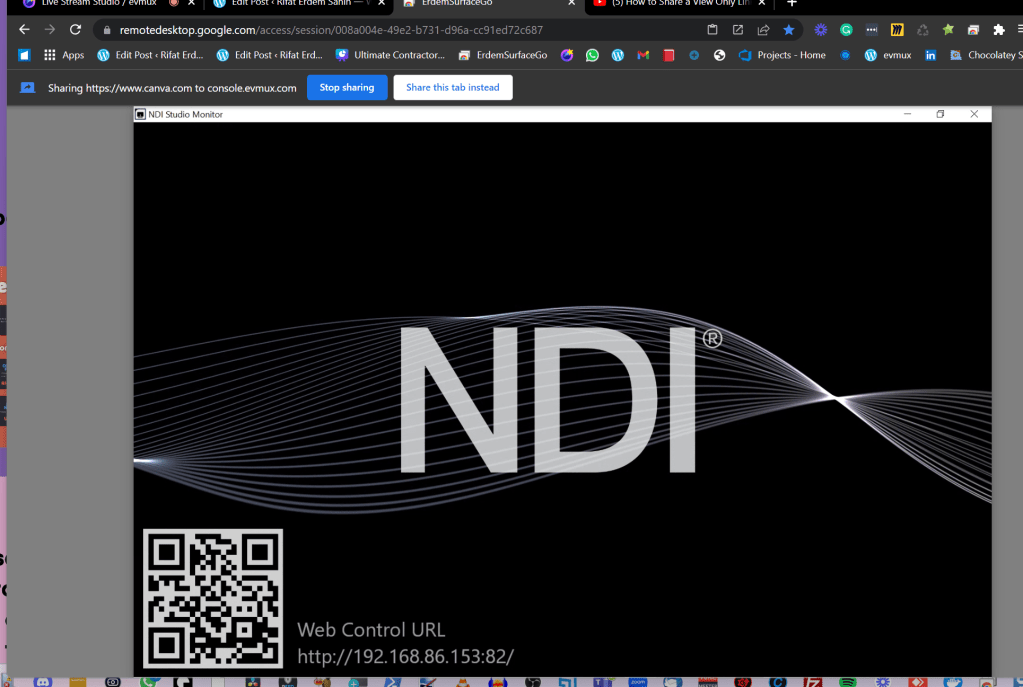This screenshot has width=1023, height=687.
Task: Click the screen-sharing indicator icon
Action: [x=27, y=87]
